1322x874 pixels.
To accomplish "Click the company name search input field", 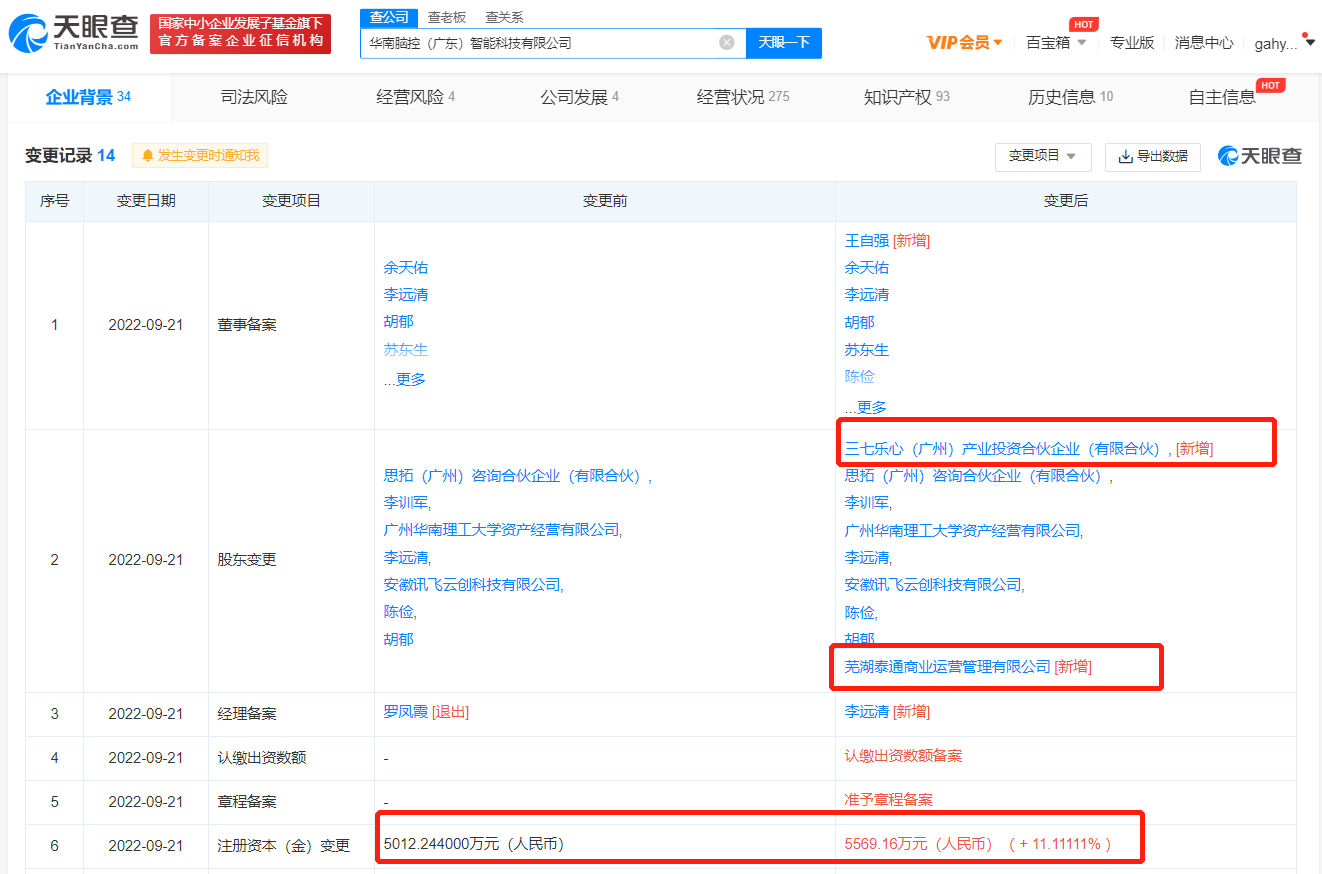I will 540,43.
